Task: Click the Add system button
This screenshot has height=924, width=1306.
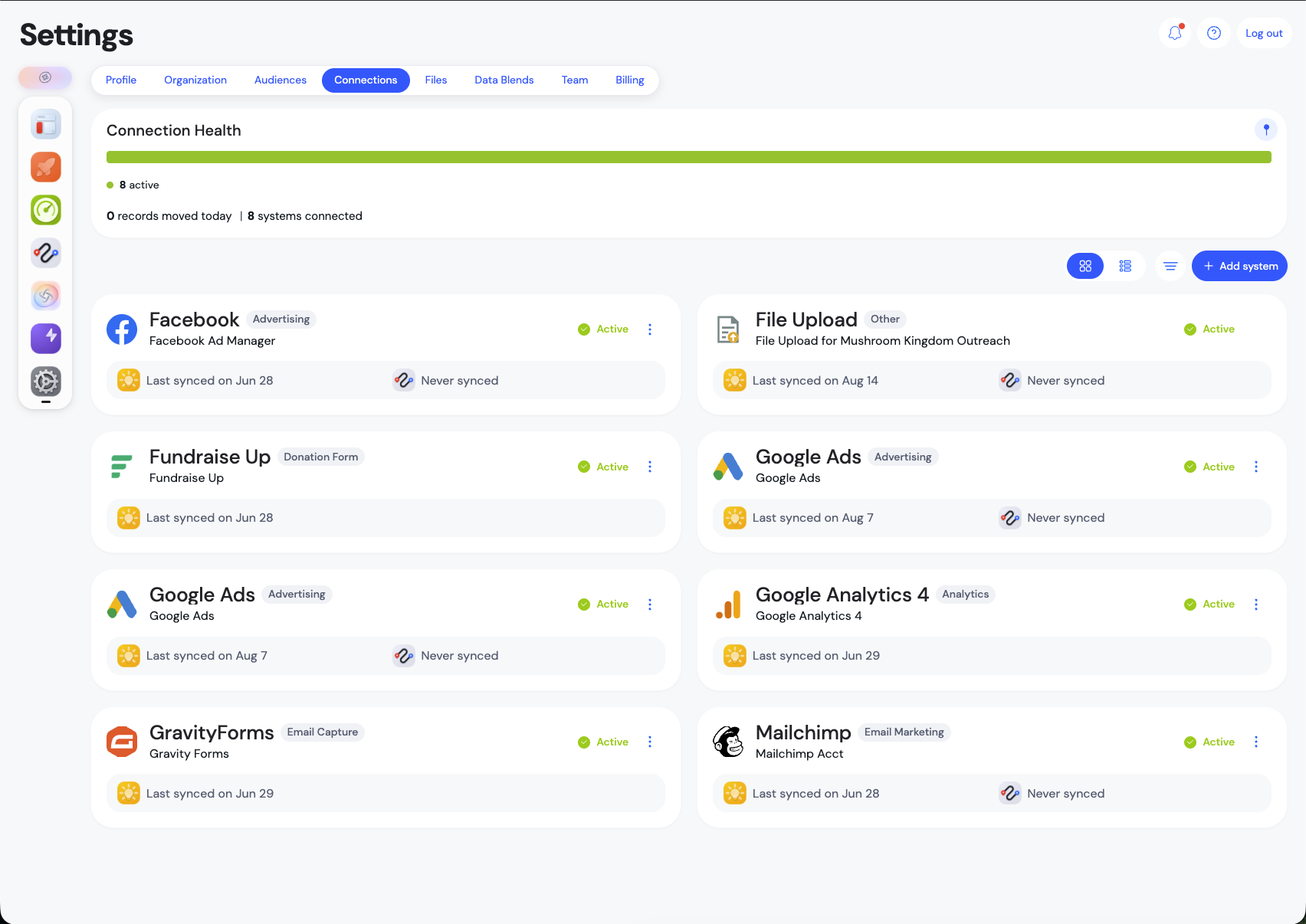Action: (x=1239, y=266)
